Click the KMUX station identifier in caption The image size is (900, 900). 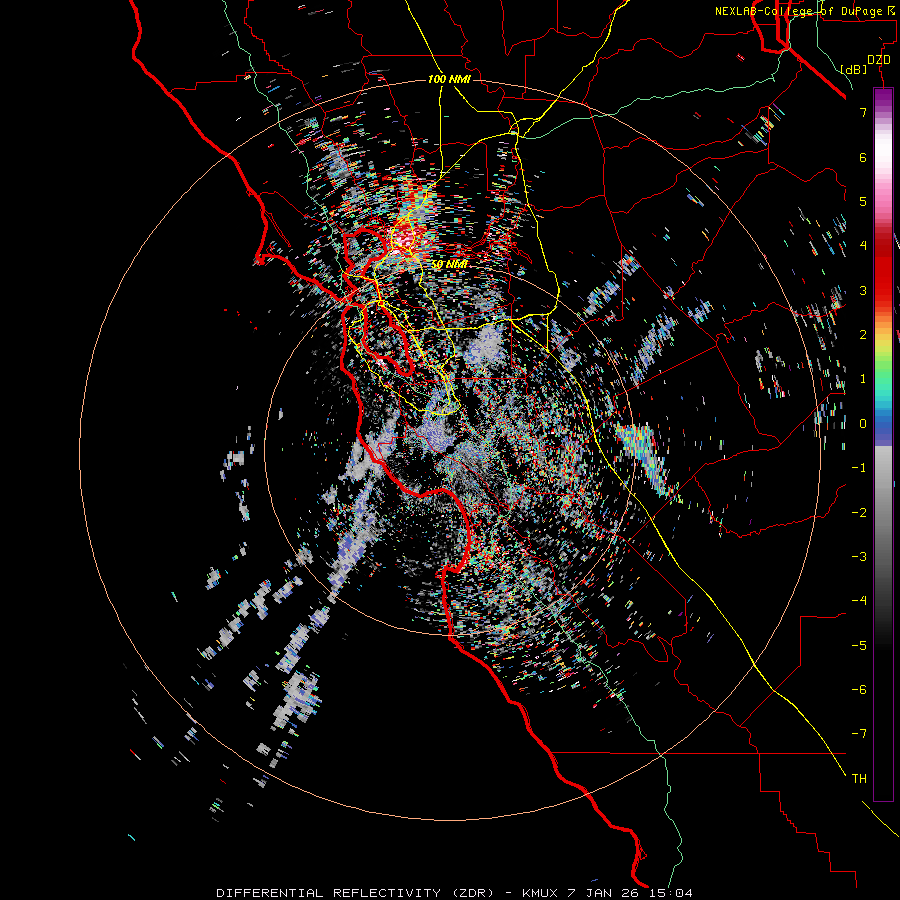(x=540, y=893)
